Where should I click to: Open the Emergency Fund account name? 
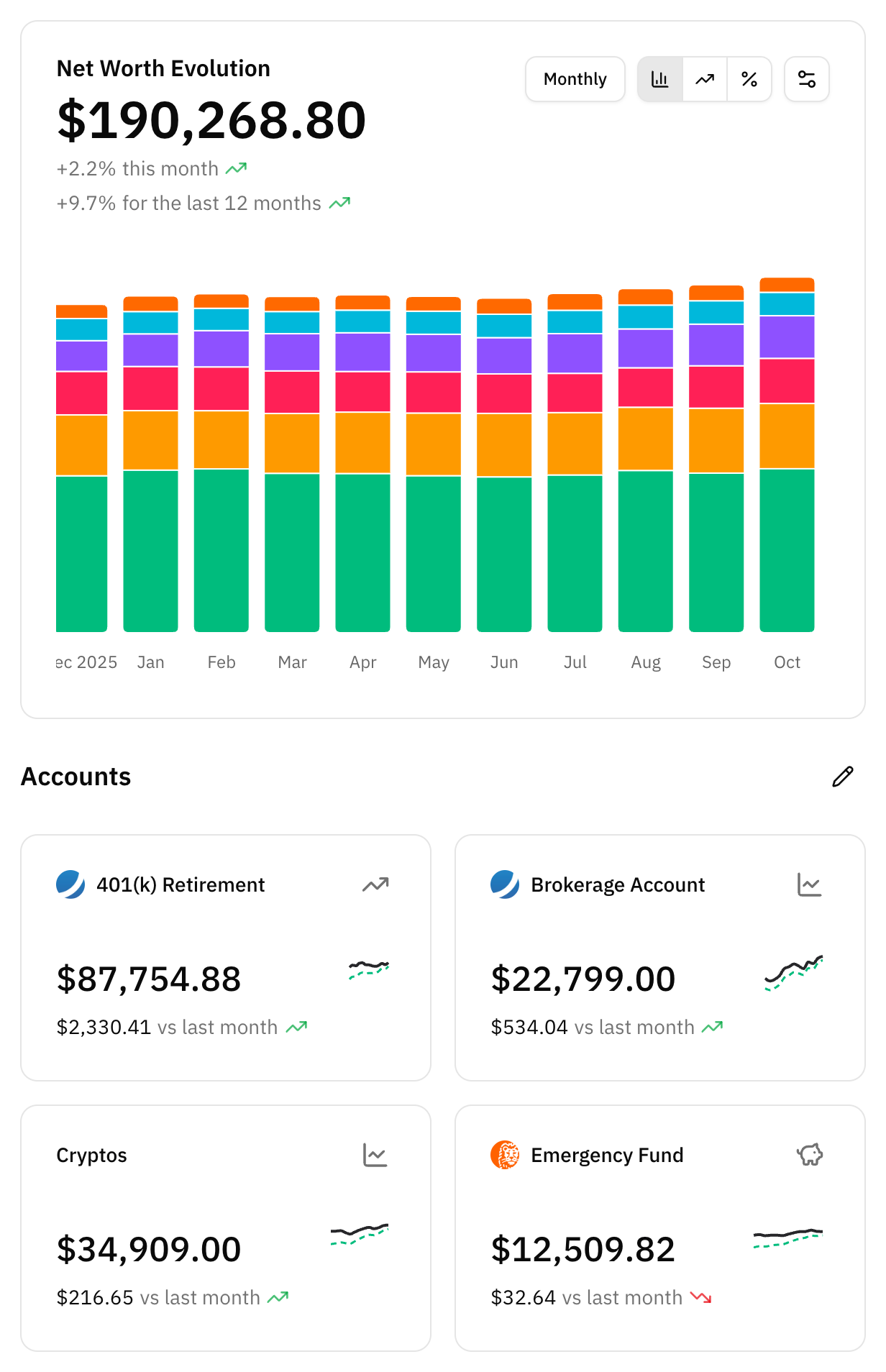[607, 1156]
